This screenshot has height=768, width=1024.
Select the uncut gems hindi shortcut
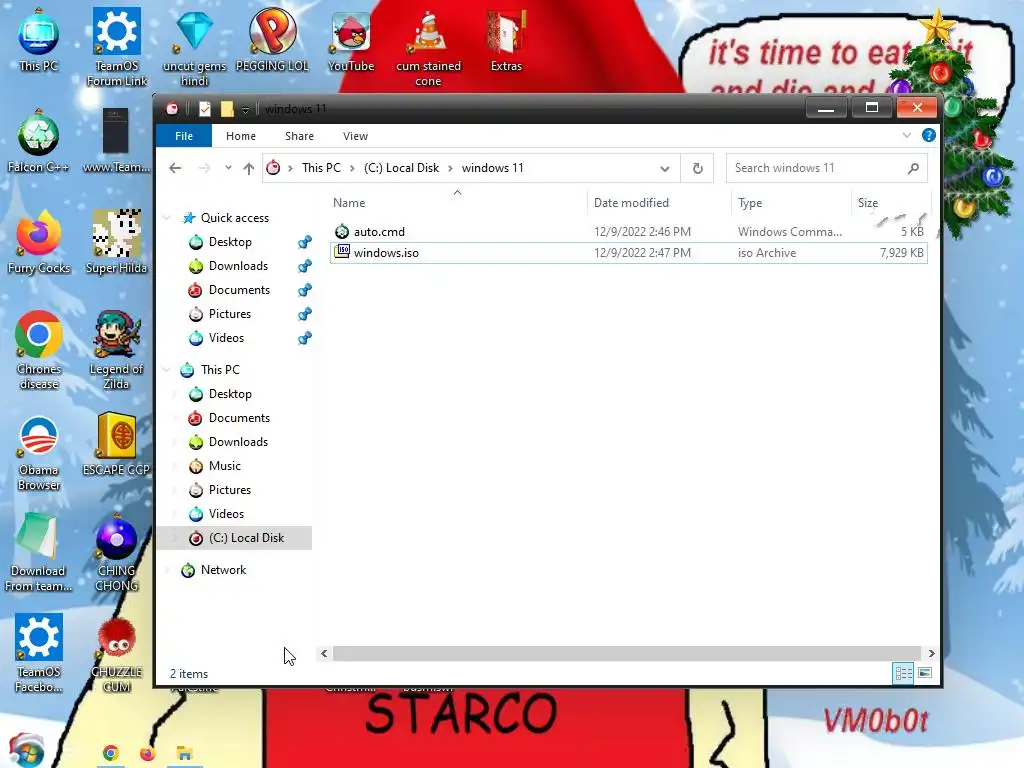(x=194, y=48)
